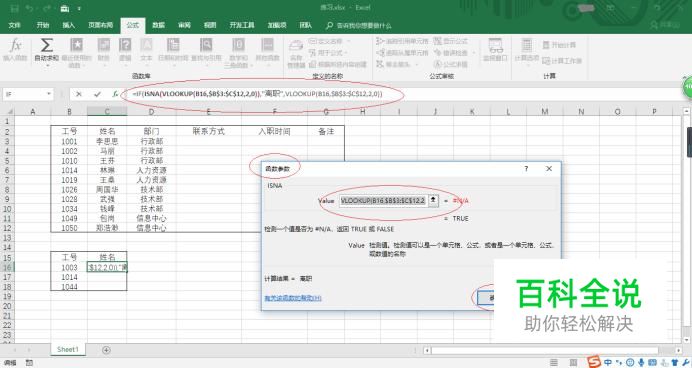
Task: Click the Select All corner of grid
Action: pyautogui.click(x=8, y=112)
